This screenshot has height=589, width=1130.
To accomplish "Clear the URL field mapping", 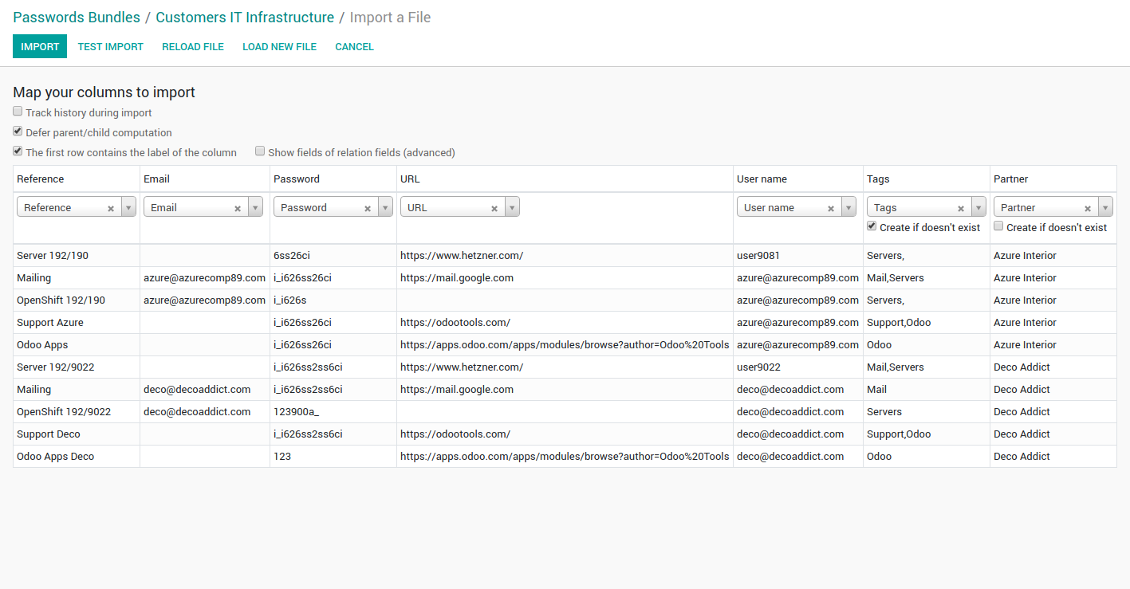I will point(494,208).
